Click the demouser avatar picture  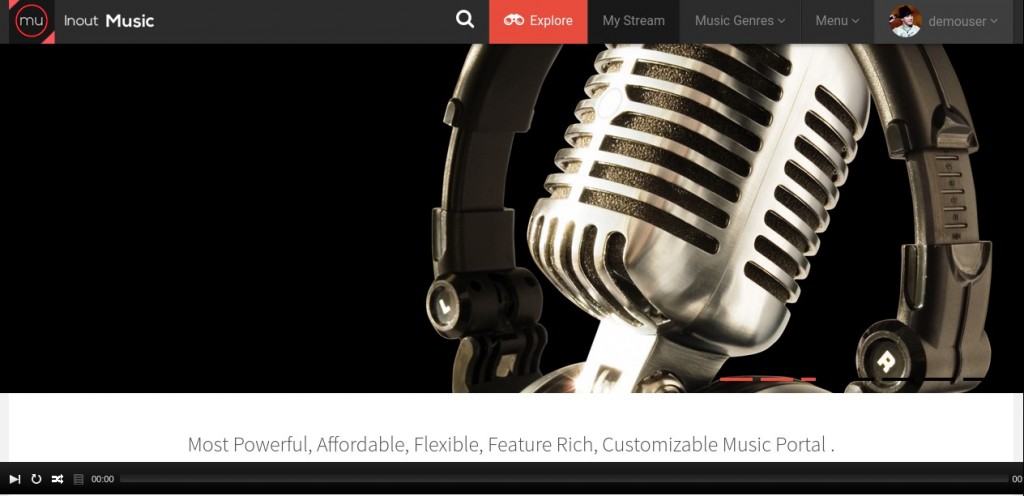905,21
